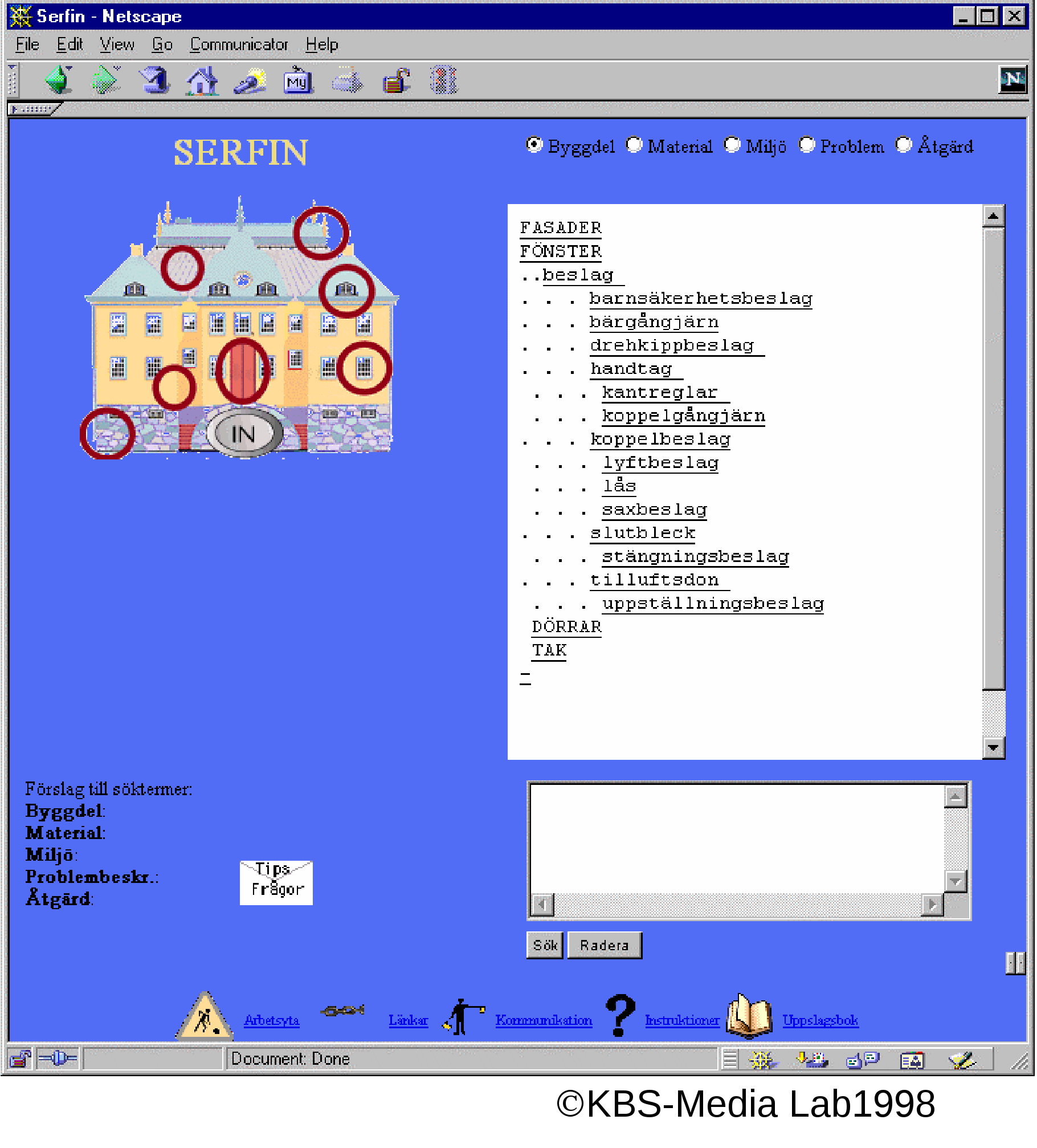
Task: Click the Netscape N logo icon
Action: click(1012, 79)
